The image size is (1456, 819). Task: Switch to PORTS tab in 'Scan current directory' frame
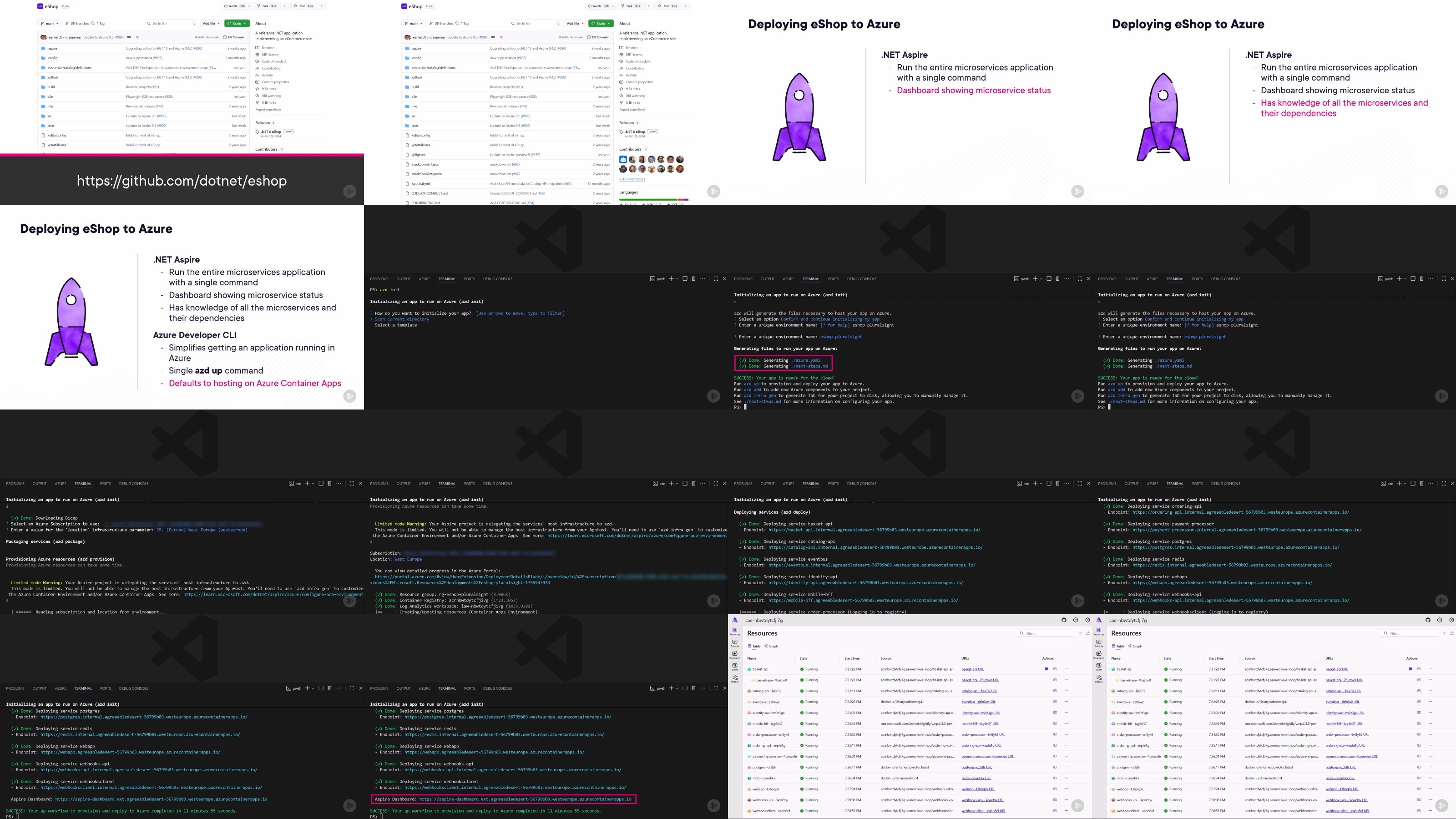tap(470, 278)
